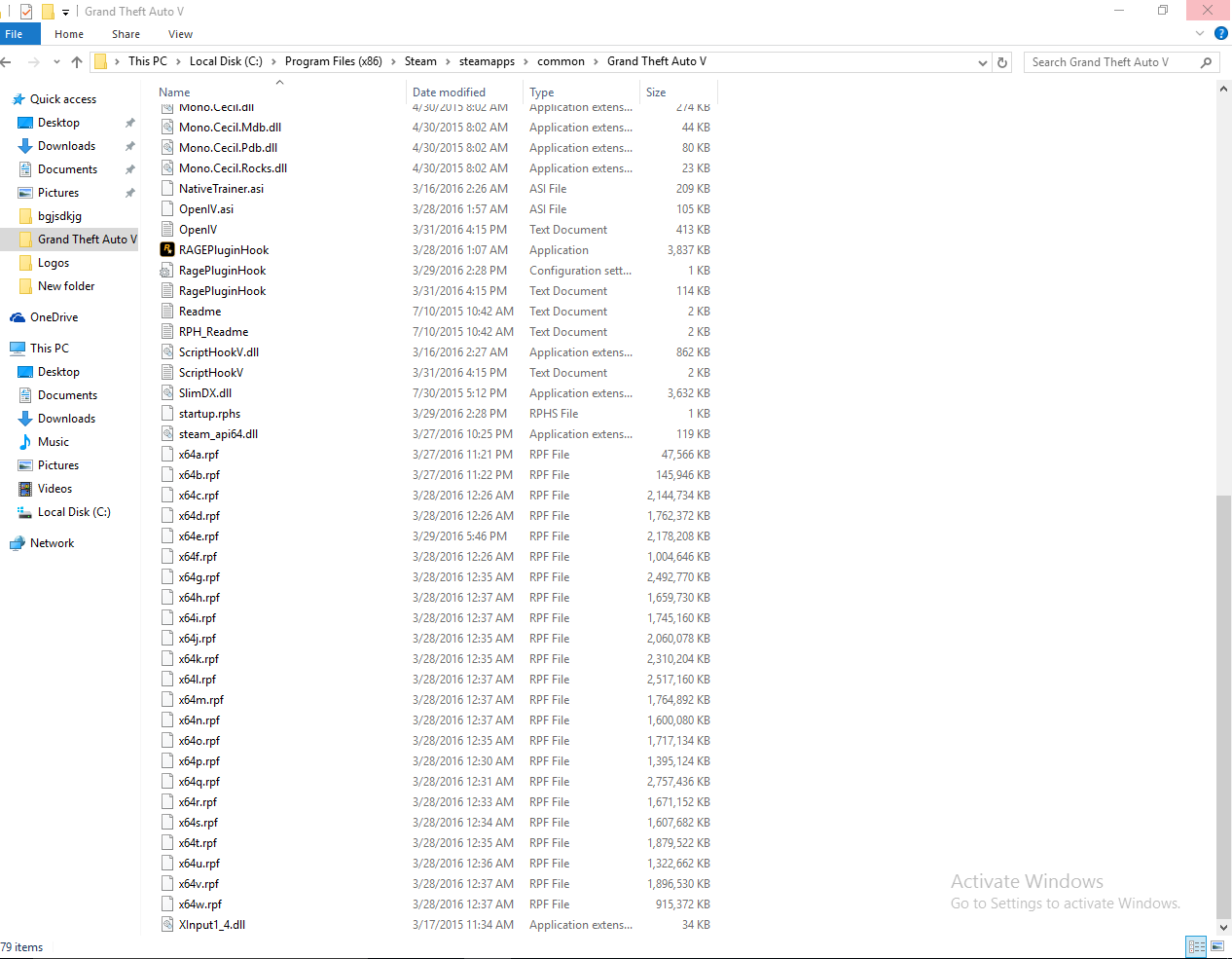This screenshot has height=959, width=1232.
Task: Open recent locations dropdown arrow
Action: point(56,61)
